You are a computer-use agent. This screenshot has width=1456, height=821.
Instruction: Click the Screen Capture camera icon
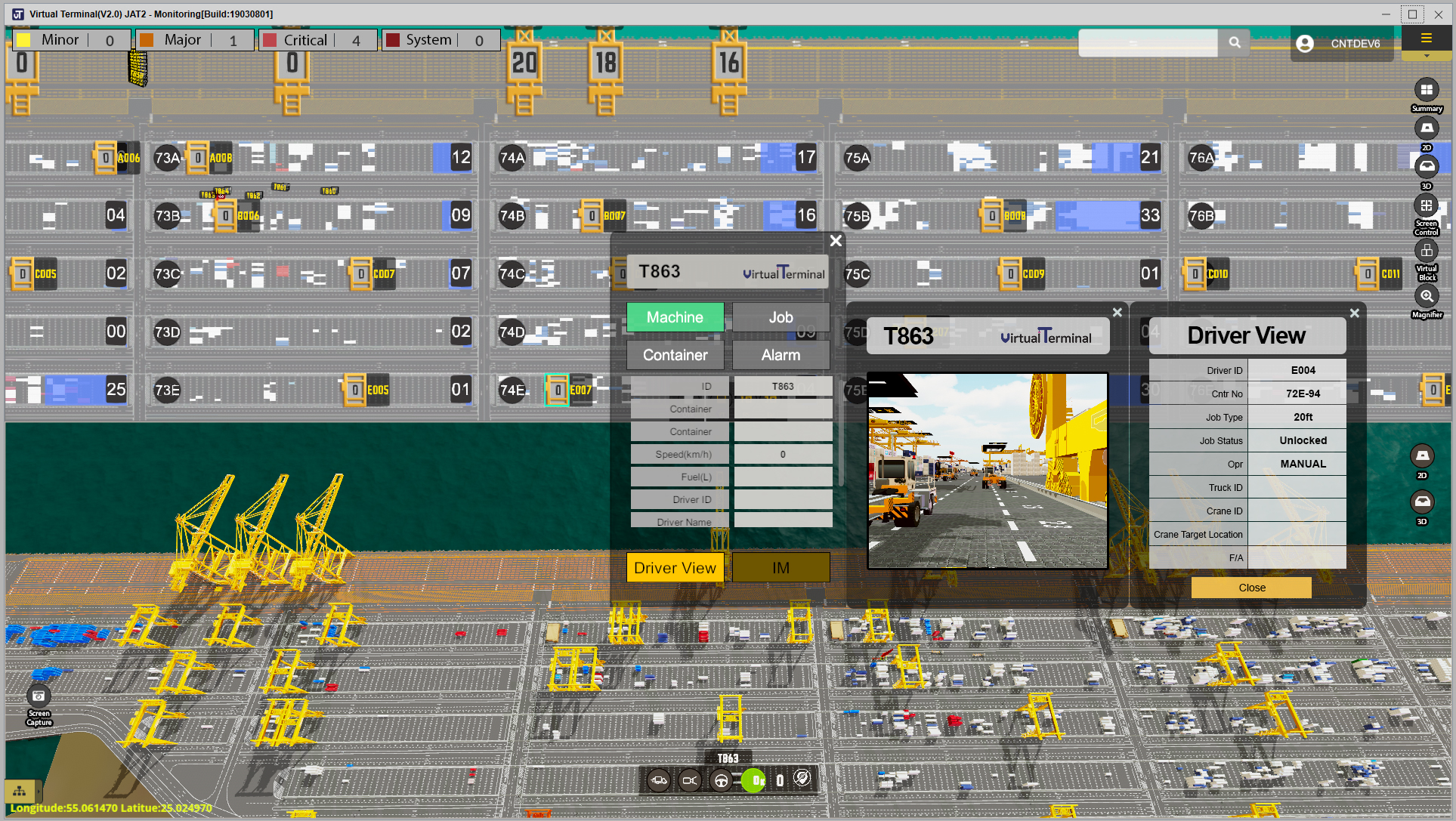click(x=39, y=696)
